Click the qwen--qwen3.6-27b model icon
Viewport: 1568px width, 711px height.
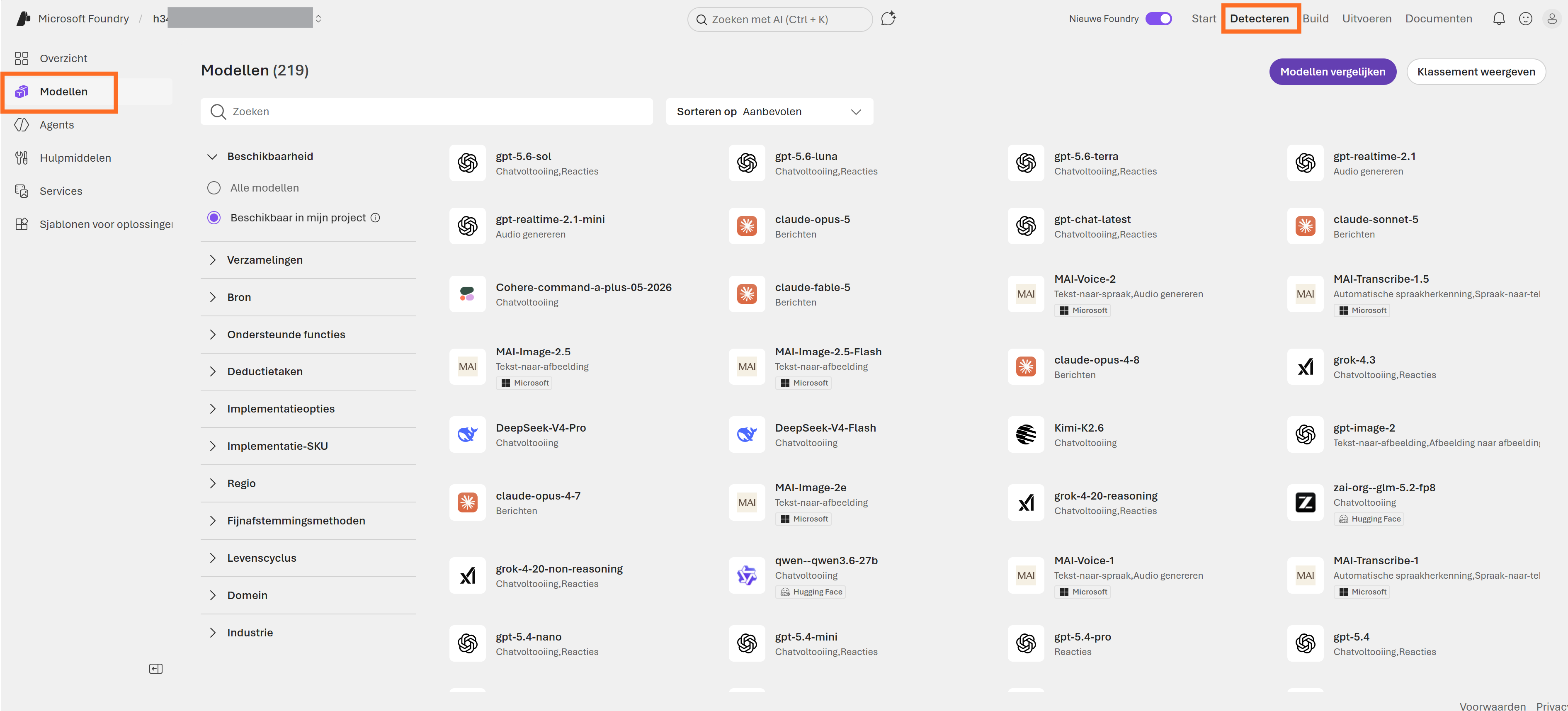[x=747, y=575]
